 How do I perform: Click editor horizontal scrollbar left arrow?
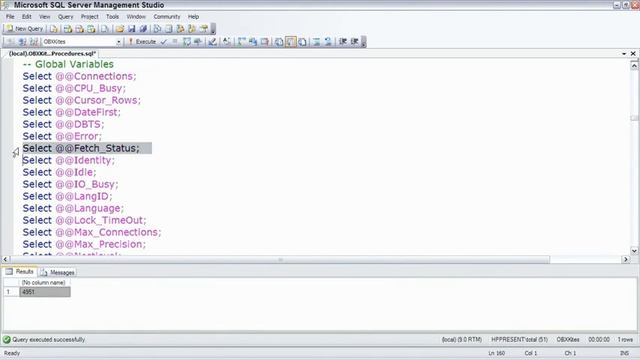[5, 259]
